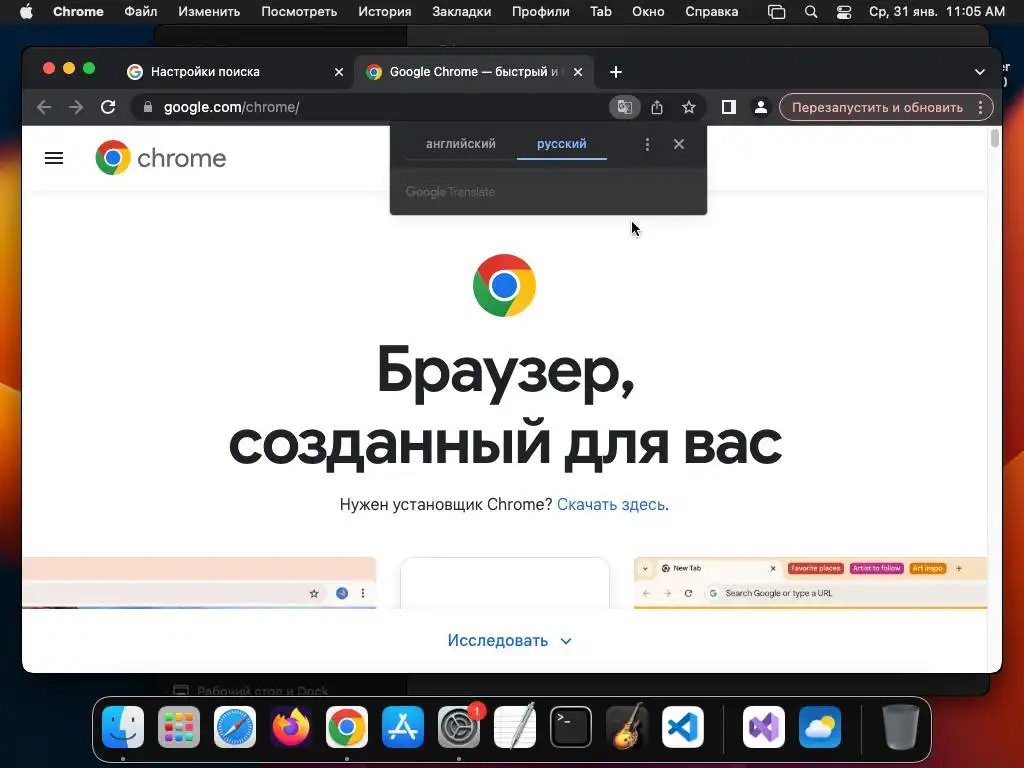Open the Посмотреть menu
The width and height of the screenshot is (1024, 768).
(299, 12)
